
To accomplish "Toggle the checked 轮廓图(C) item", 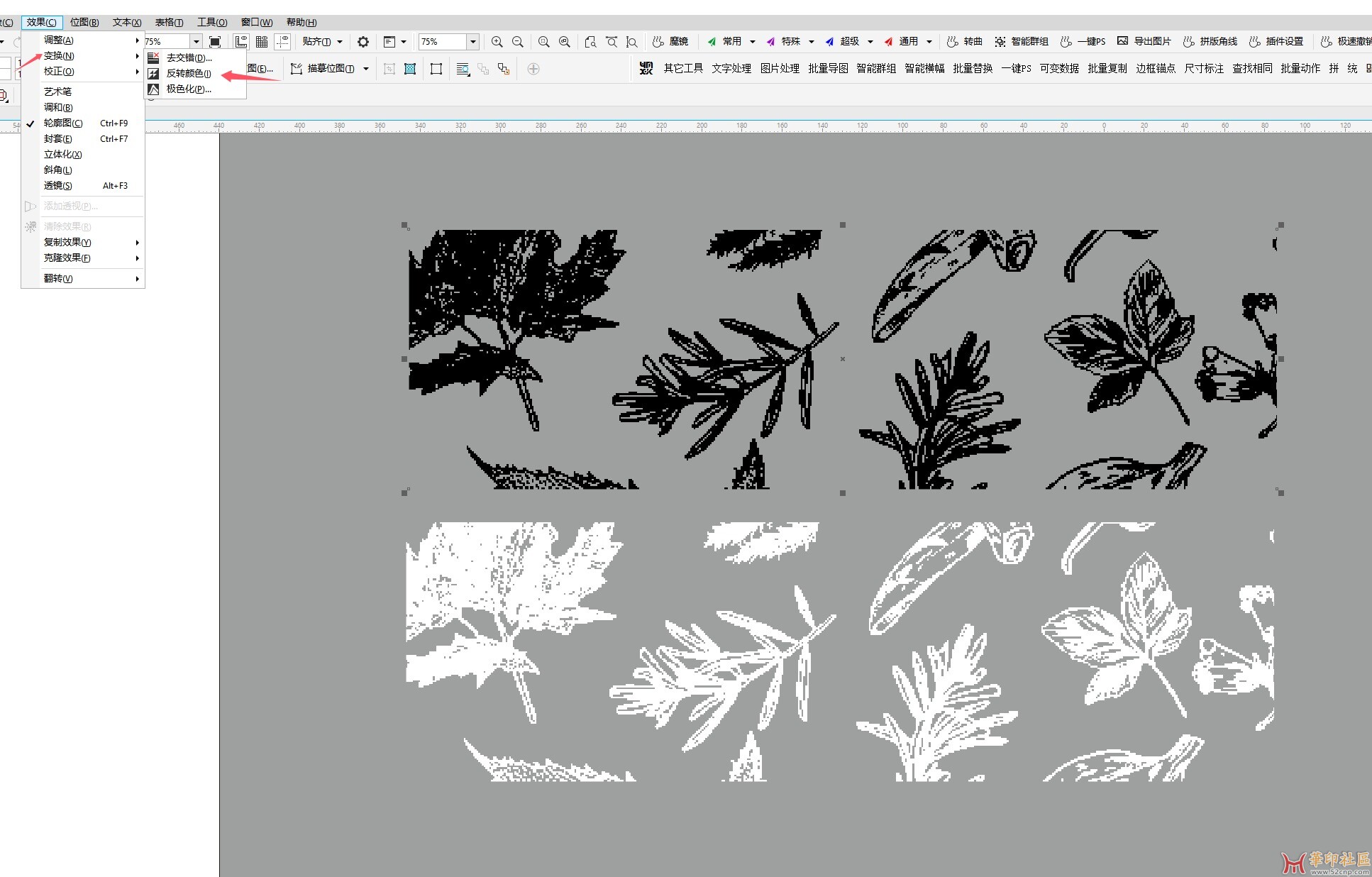I will (83, 123).
